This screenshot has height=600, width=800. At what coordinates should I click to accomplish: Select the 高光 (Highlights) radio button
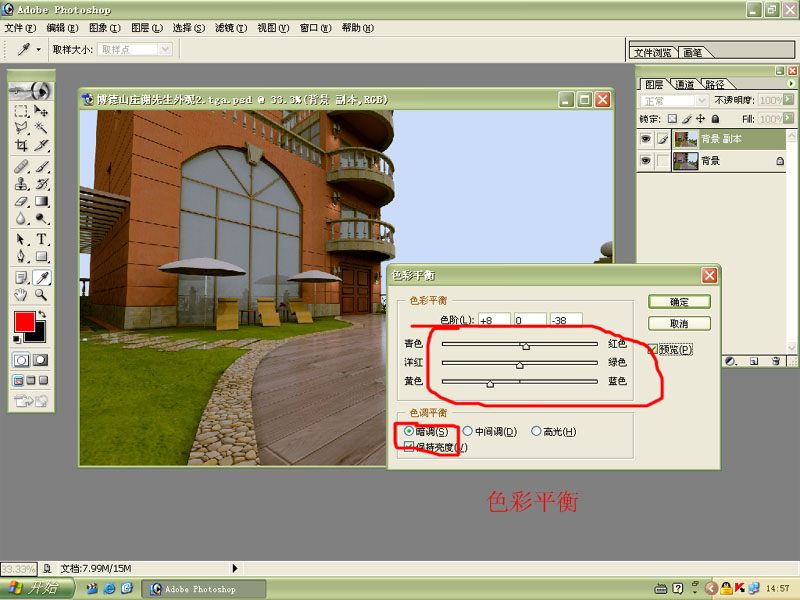536,432
